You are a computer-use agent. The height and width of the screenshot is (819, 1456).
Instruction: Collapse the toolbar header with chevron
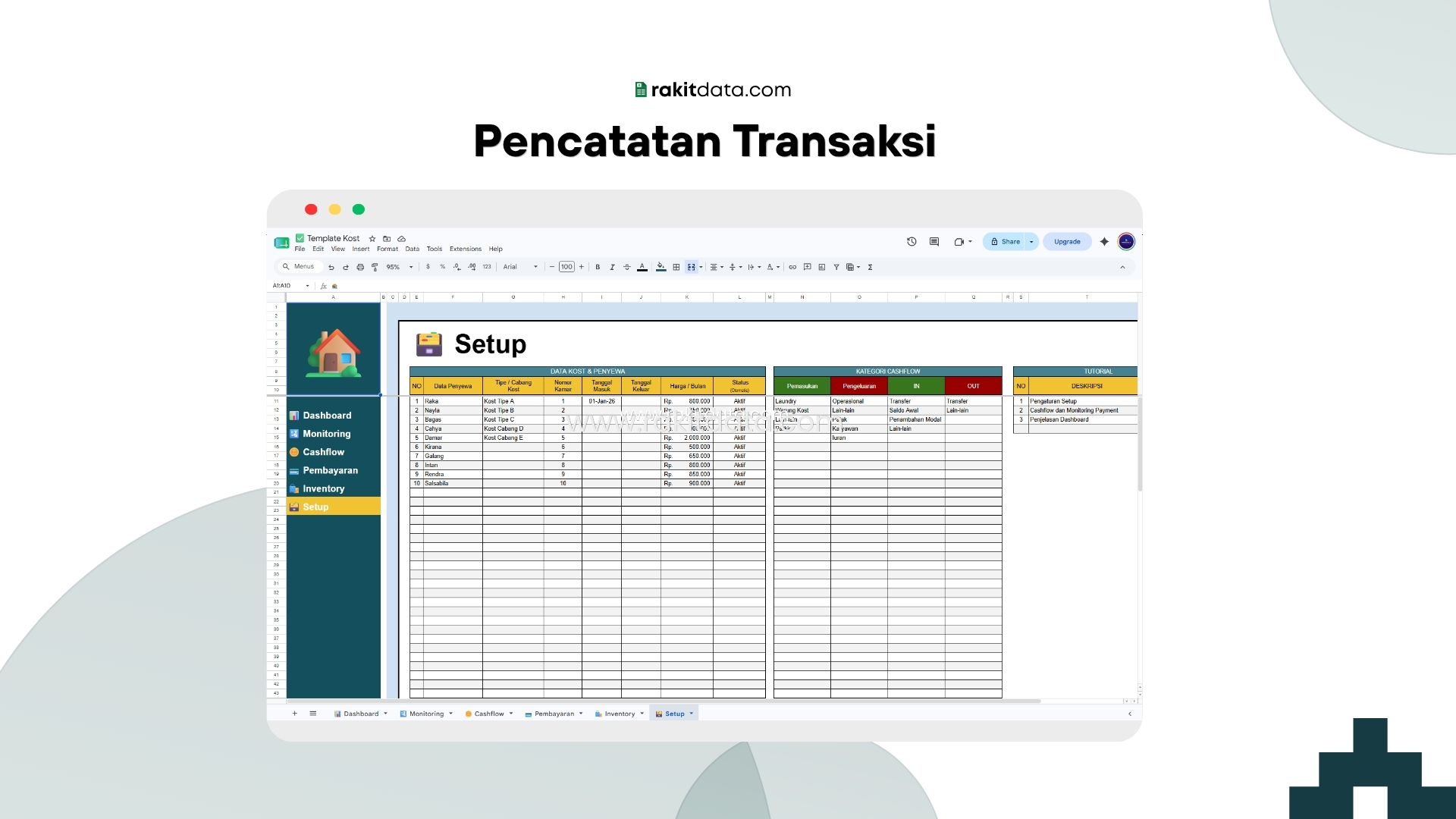pyautogui.click(x=1122, y=267)
